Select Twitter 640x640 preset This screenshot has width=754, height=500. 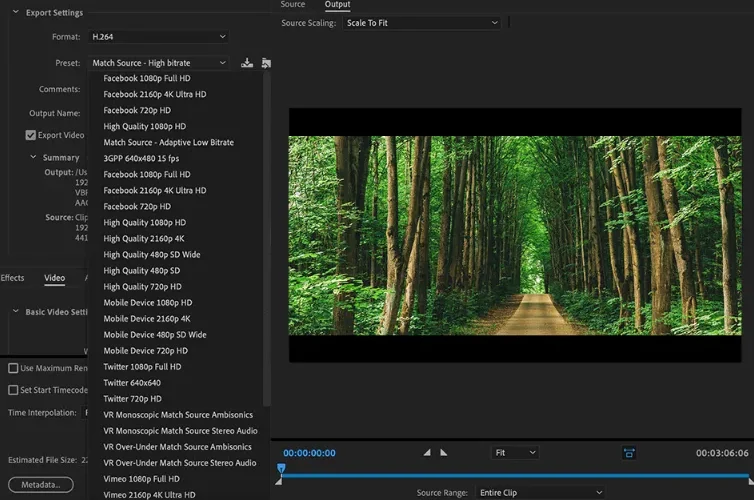(132, 383)
